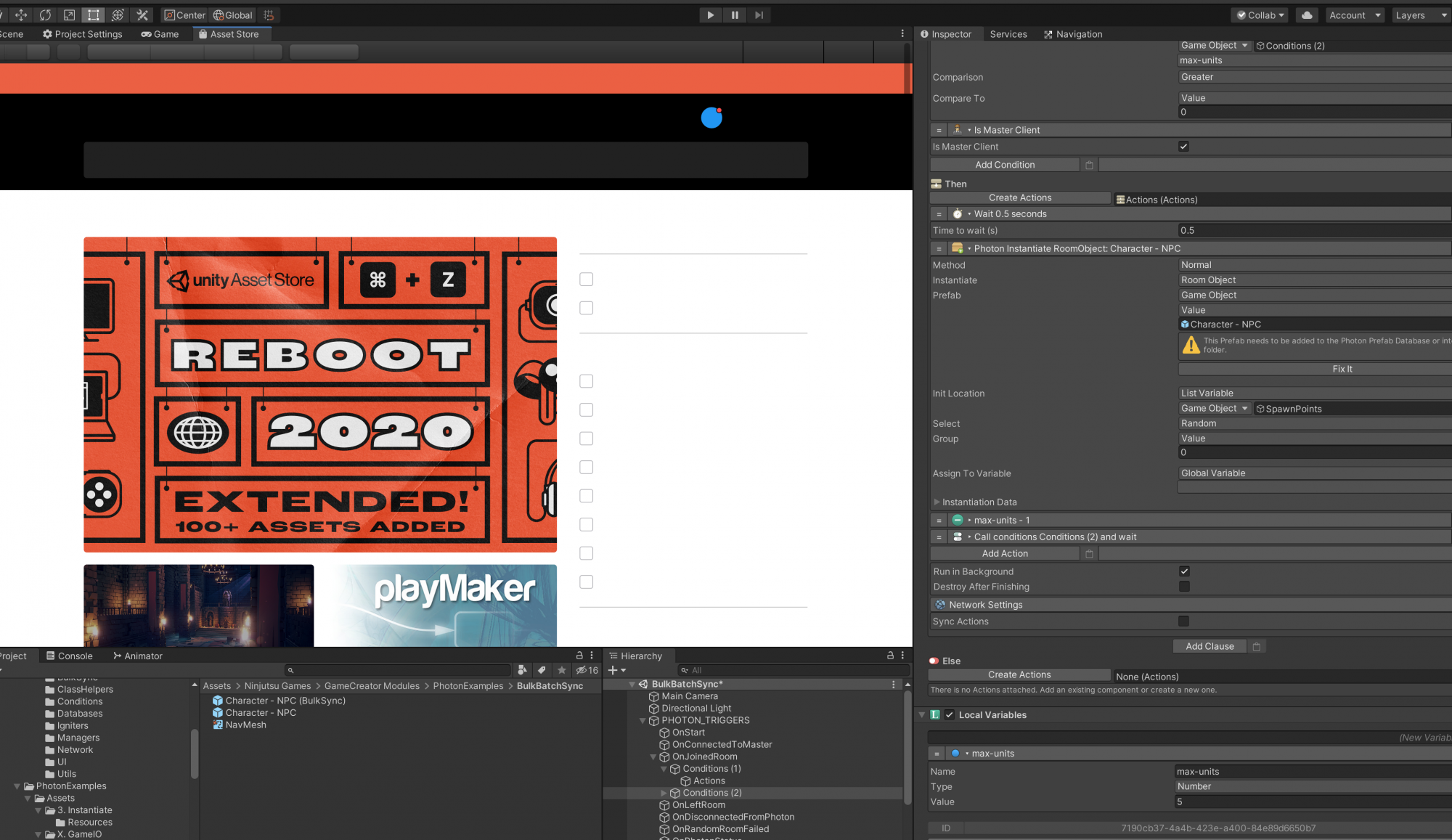The width and height of the screenshot is (1452, 840).
Task: Select the Scale tool
Action: tap(69, 15)
